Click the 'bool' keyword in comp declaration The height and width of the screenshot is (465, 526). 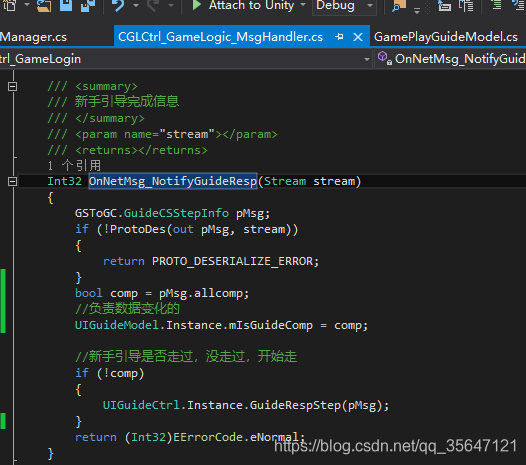click(x=89, y=293)
